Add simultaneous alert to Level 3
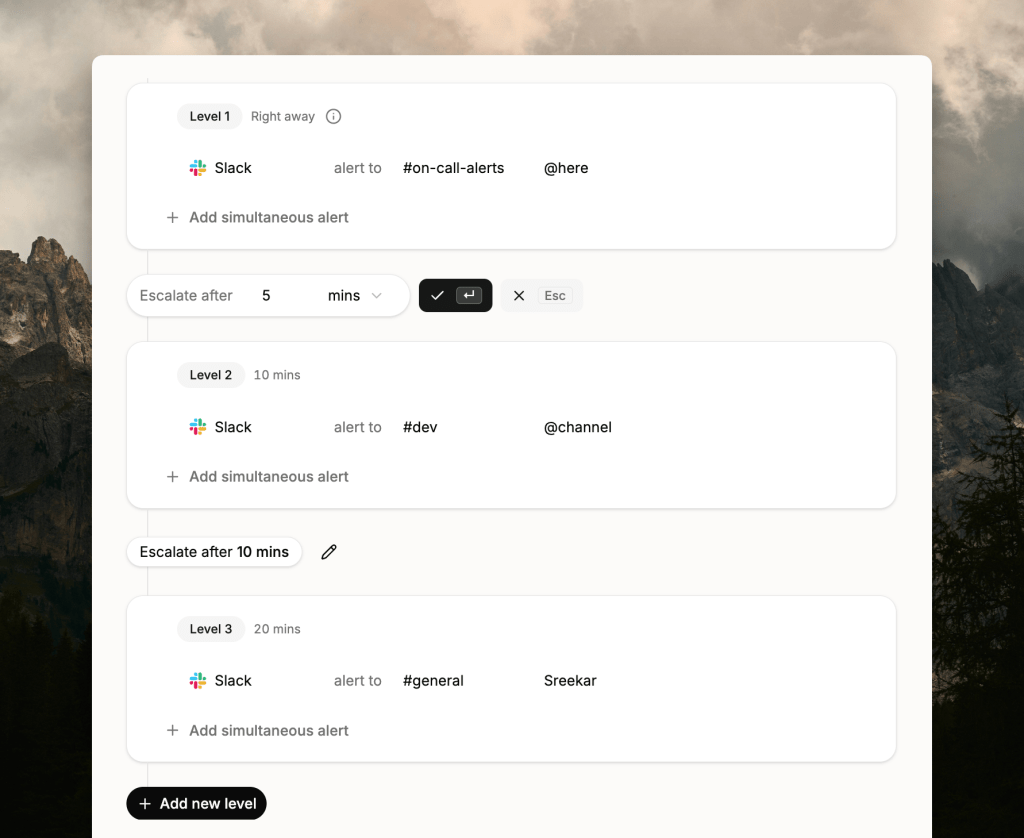 (x=257, y=730)
